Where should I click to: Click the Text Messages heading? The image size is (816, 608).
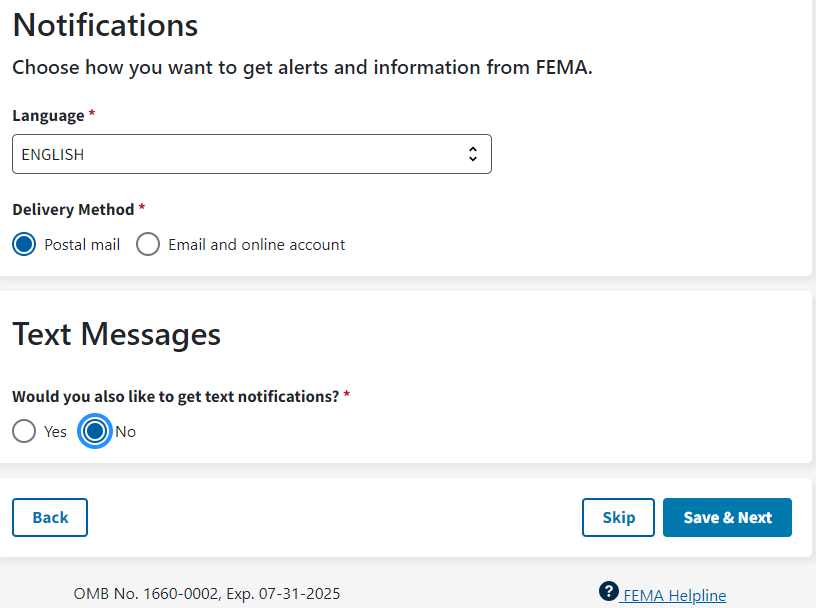coord(116,333)
